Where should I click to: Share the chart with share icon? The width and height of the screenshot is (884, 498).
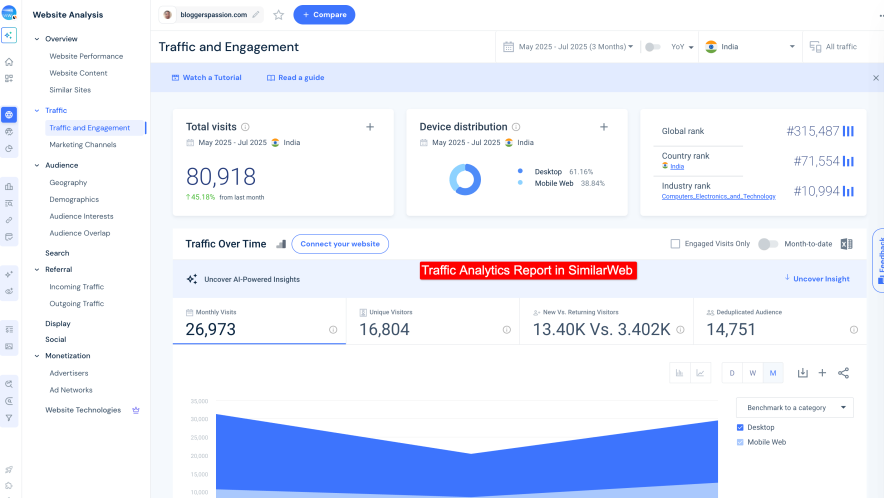[x=843, y=373]
